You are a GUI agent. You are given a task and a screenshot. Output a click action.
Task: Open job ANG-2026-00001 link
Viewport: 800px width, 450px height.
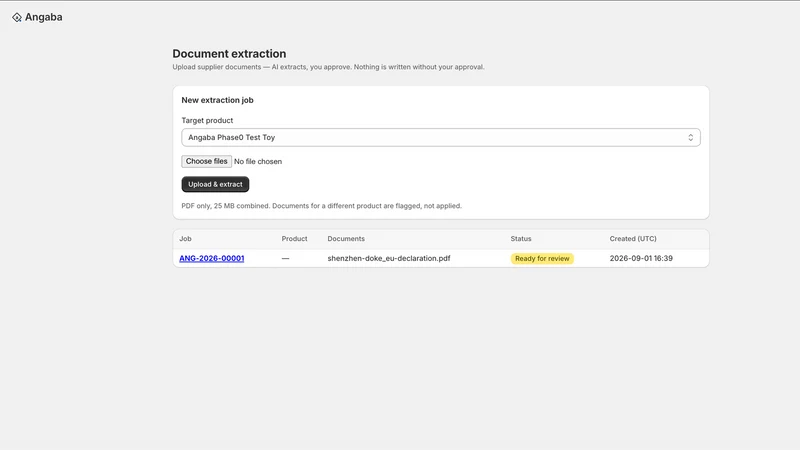click(x=212, y=258)
